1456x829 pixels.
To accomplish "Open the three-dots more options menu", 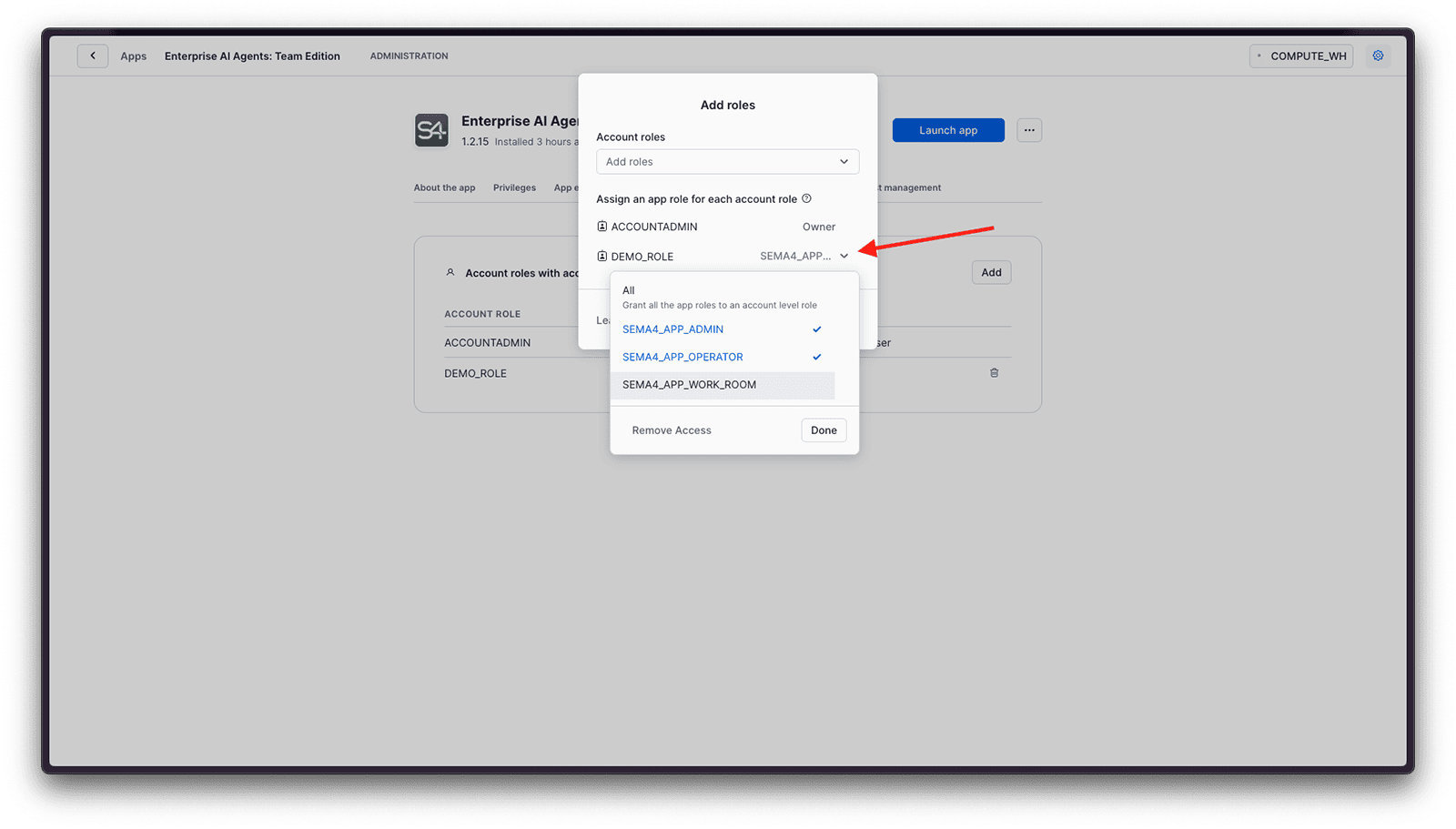I will [1029, 130].
